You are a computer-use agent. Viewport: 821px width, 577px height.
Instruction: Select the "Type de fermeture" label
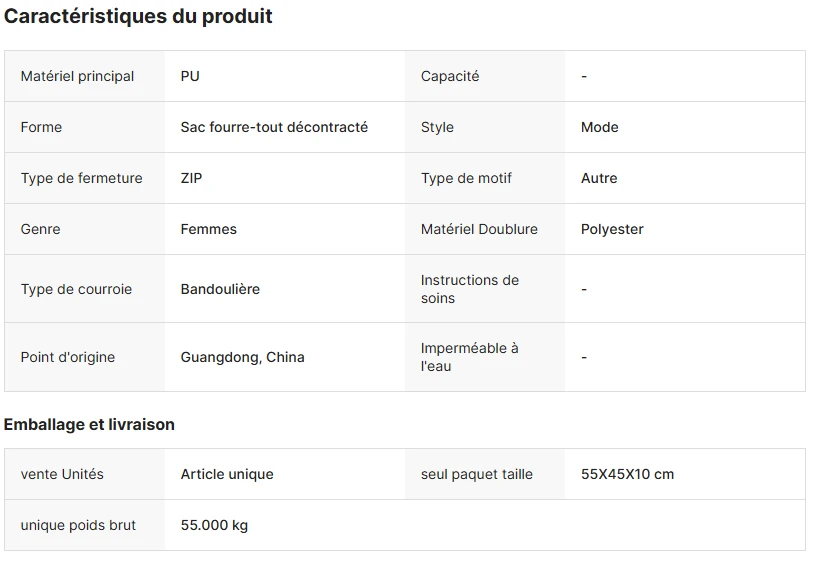[81, 178]
